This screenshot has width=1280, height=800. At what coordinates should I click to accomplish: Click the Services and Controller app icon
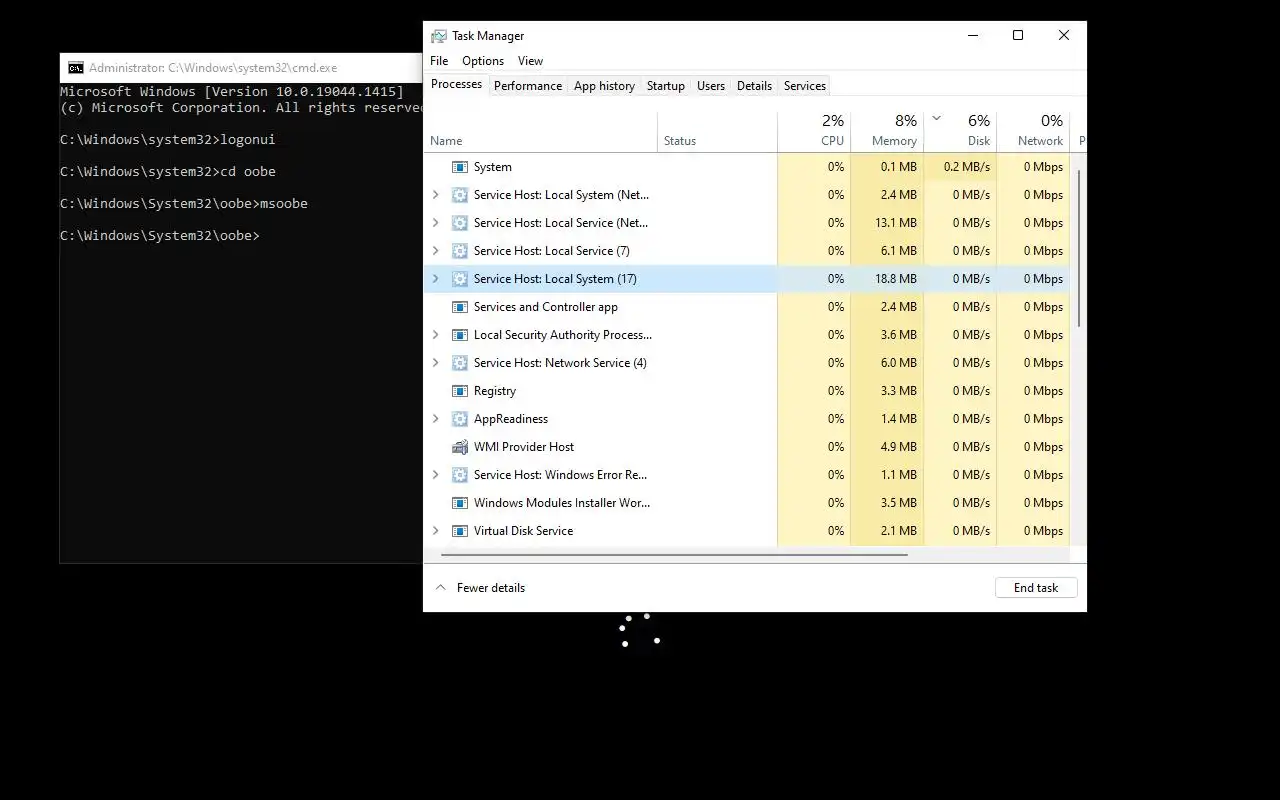(460, 307)
